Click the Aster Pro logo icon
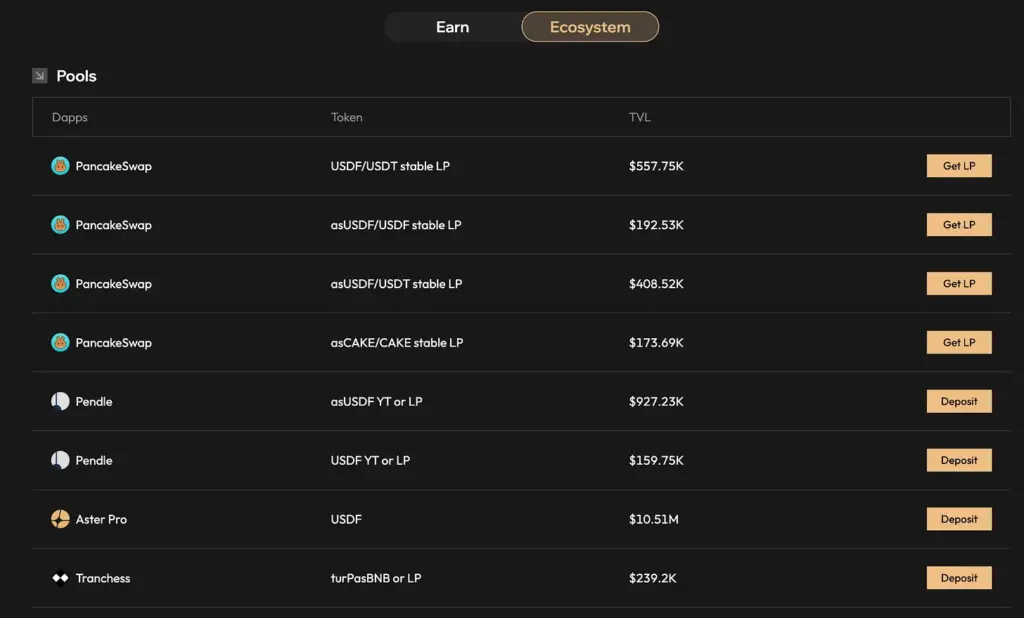Viewport: 1024px width, 618px height. 60,519
